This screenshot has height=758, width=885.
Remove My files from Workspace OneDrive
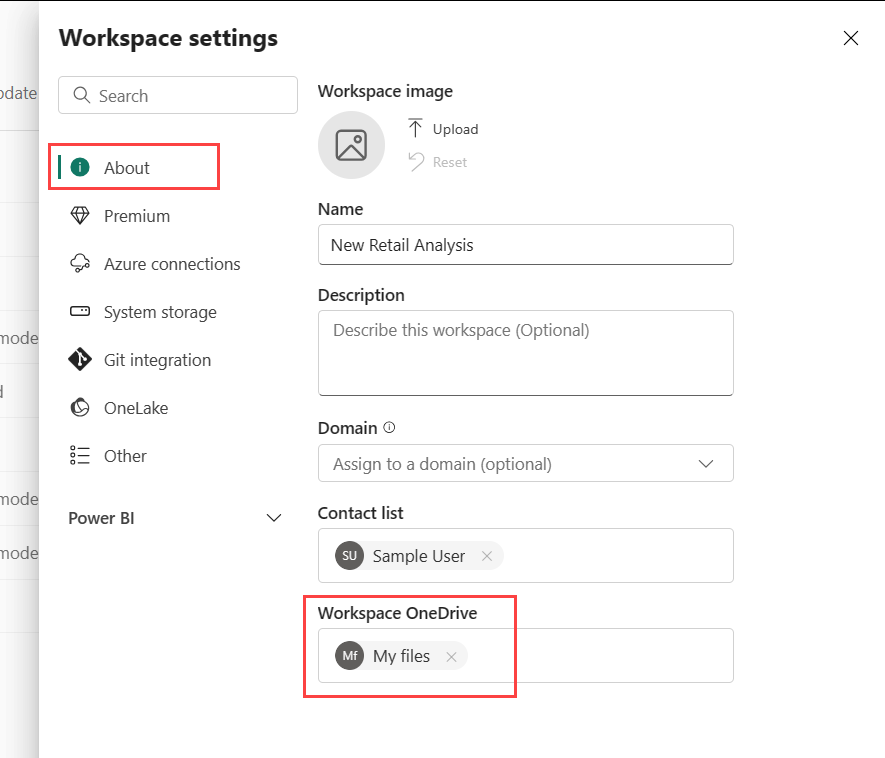click(451, 656)
